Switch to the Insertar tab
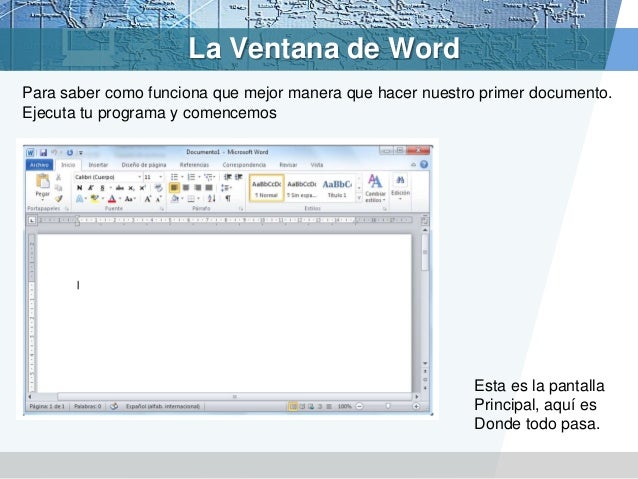 pyautogui.click(x=98, y=165)
